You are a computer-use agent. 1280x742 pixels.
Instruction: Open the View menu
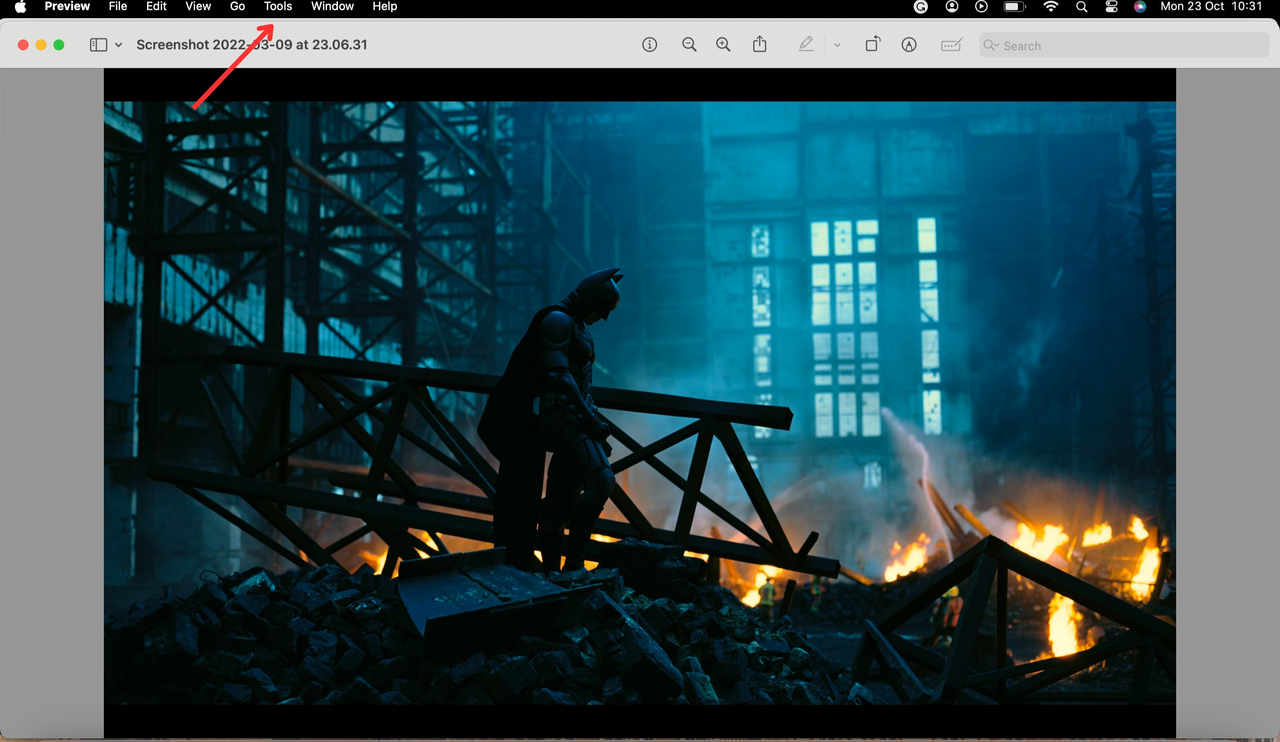[x=198, y=7]
